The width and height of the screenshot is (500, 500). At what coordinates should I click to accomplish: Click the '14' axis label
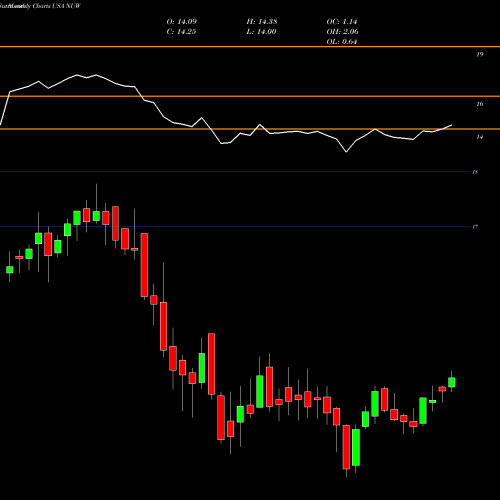pyautogui.click(x=480, y=137)
